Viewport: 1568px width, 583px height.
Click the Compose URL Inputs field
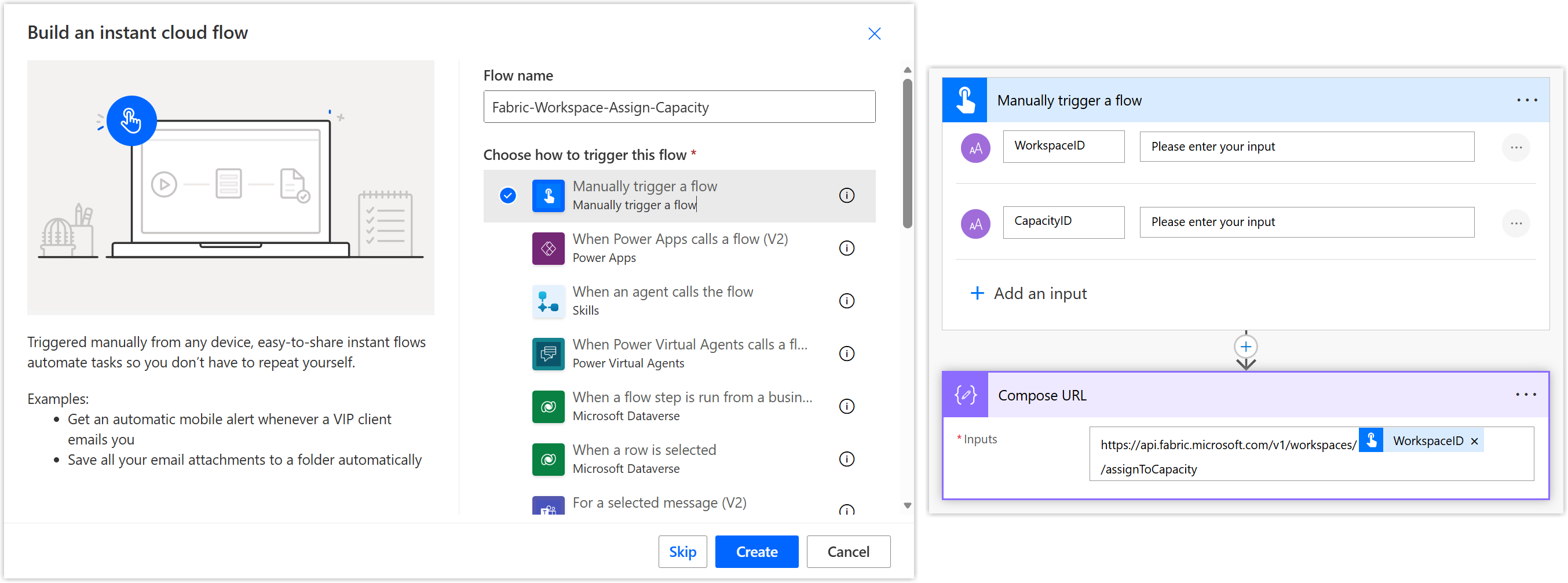1311,454
